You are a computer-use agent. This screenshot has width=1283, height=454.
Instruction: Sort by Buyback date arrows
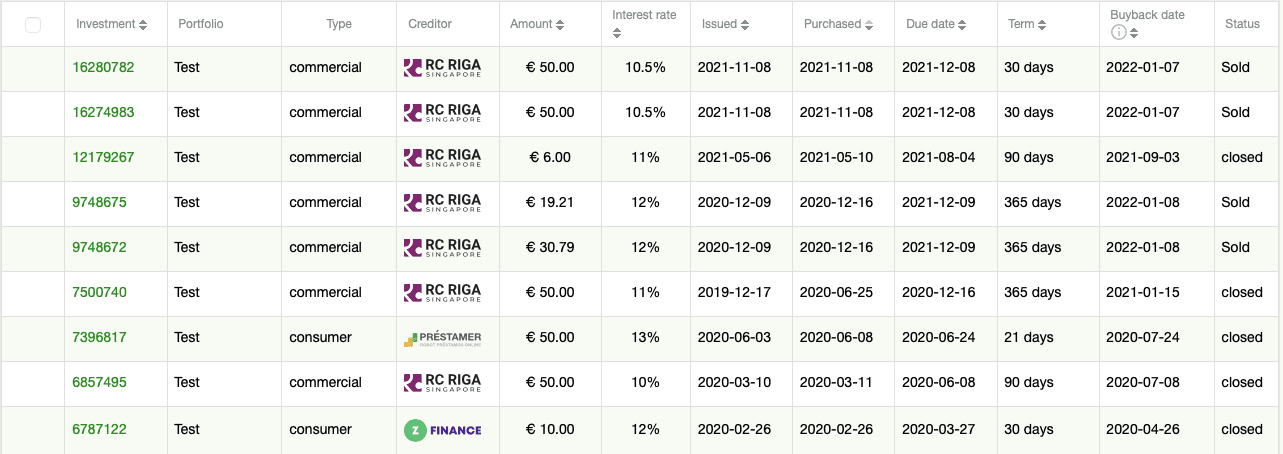point(1133,33)
